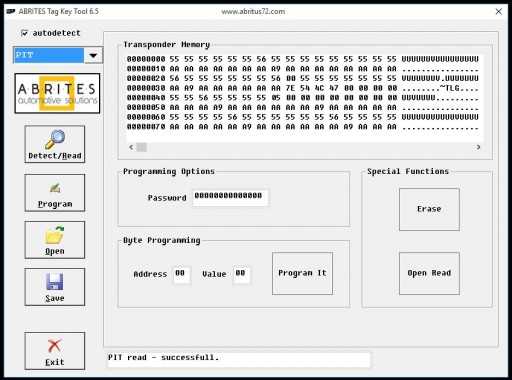Click the 'Transponder Memory' group label
This screenshot has width=512, height=380.
pyautogui.click(x=167, y=45)
